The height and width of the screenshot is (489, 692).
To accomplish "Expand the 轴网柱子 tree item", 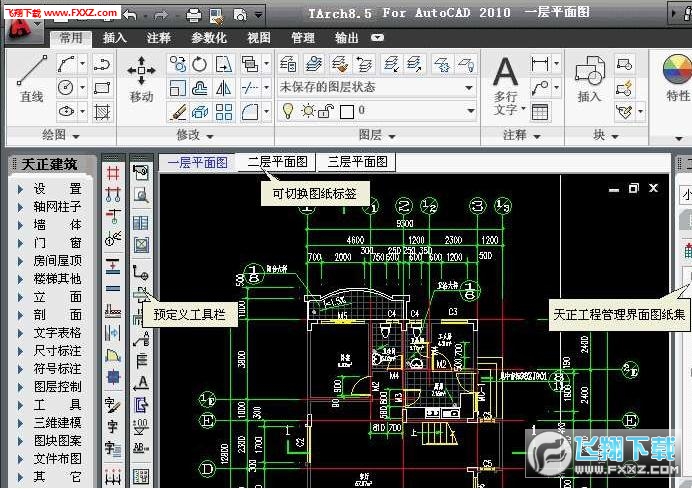I will [20, 207].
